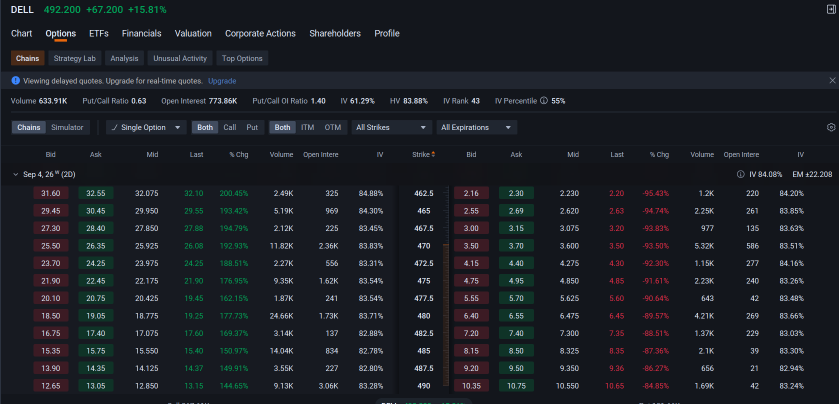Viewport: 839px width, 404px height.
Task: Filter to OTM options
Action: [x=332, y=127]
